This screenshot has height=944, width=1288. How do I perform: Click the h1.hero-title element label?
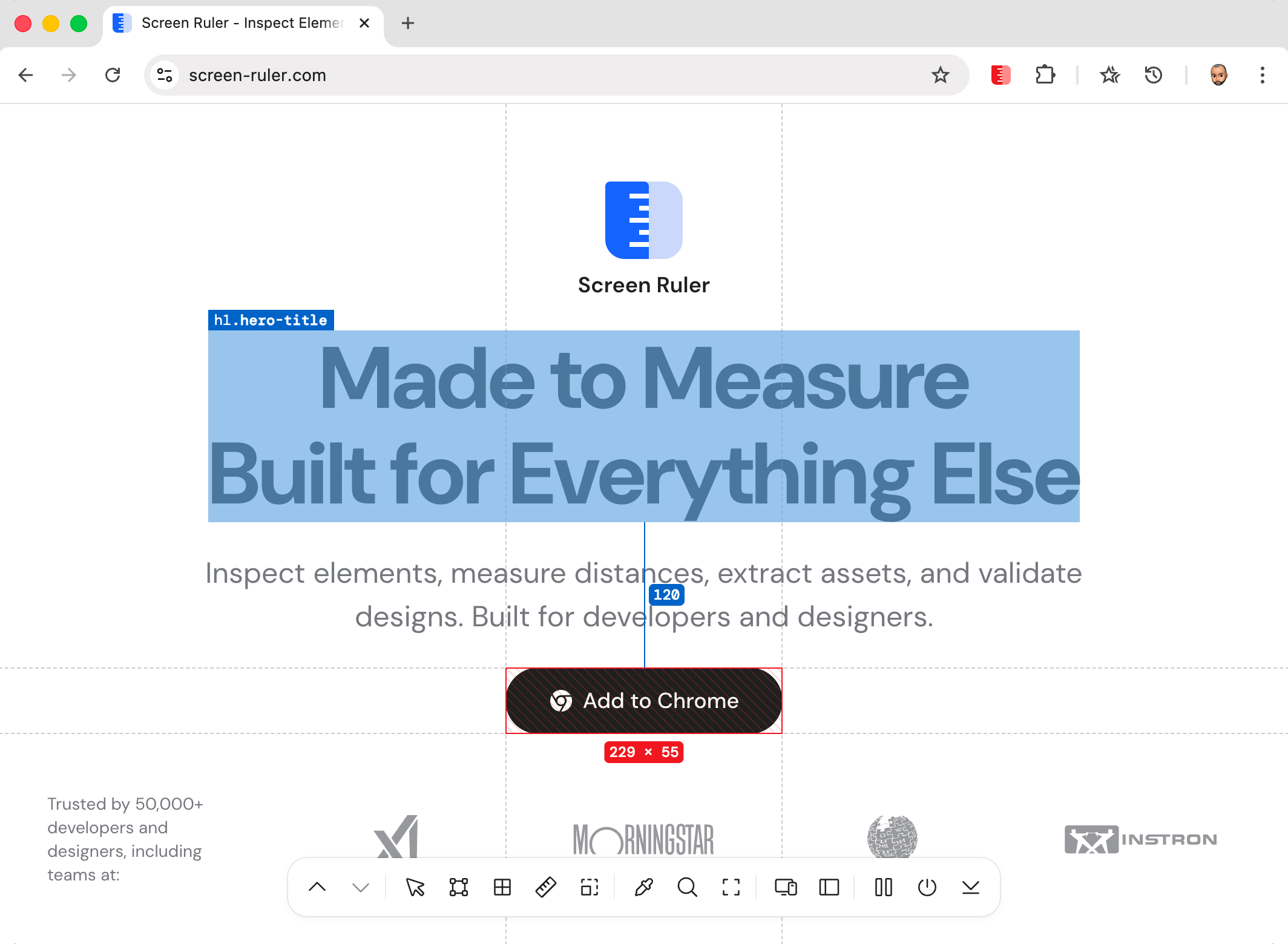pyautogui.click(x=271, y=320)
